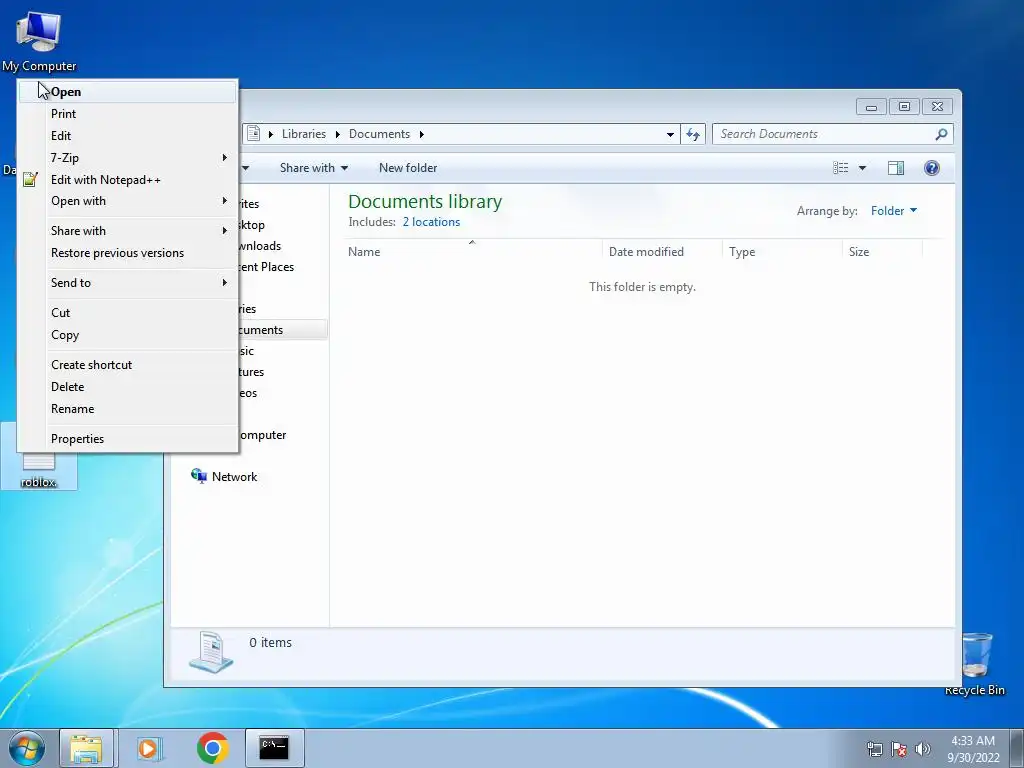1024x768 pixels.
Task: Choose Delete in the context menu
Action: 127,387
